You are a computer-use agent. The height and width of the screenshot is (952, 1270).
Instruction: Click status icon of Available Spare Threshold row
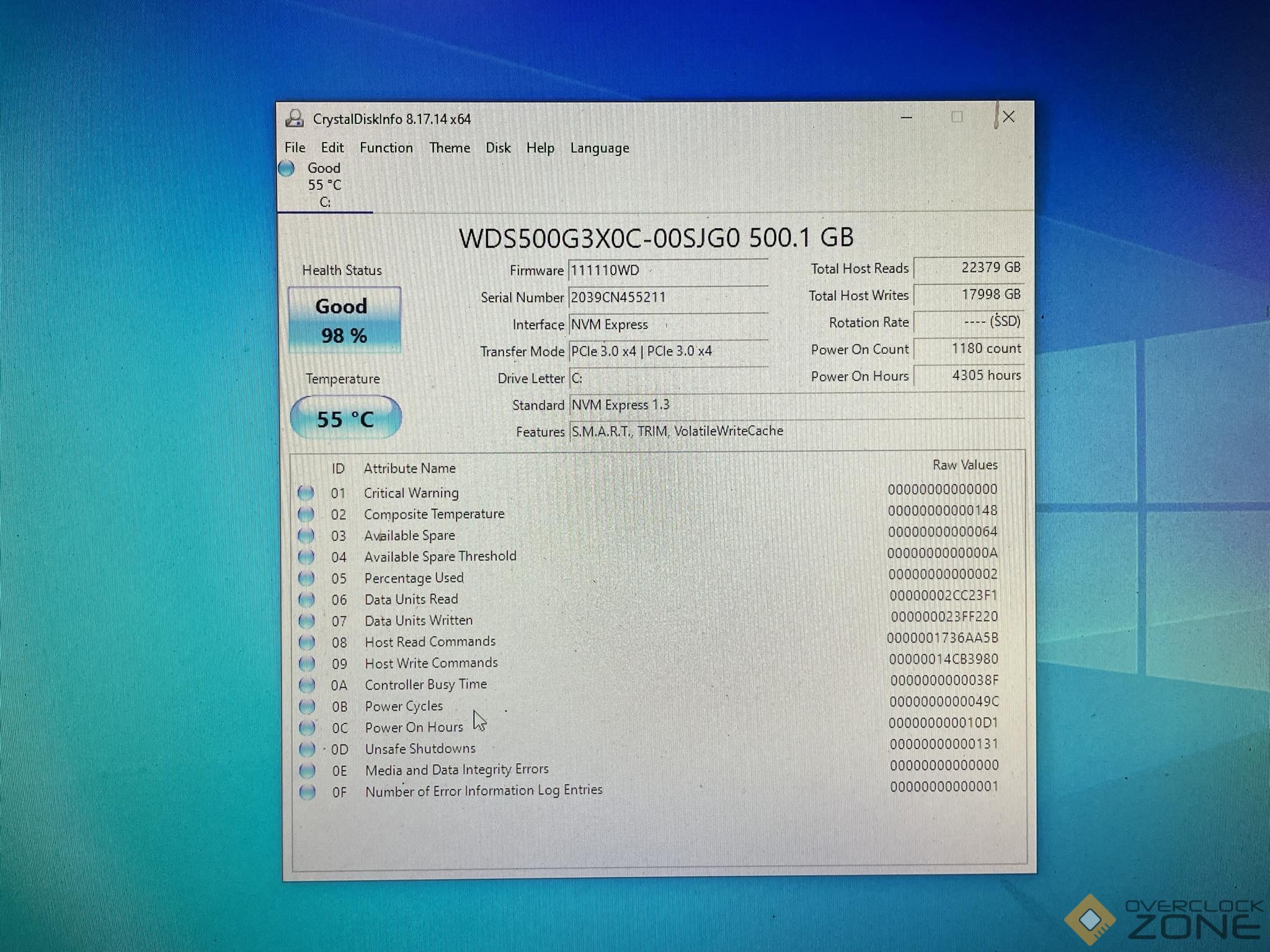tap(306, 557)
